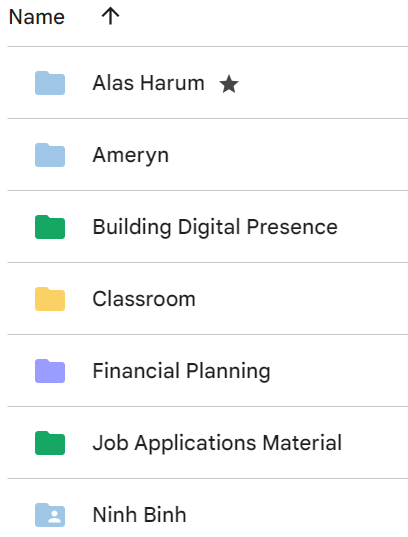Click the green Building Digital Presence folder icon
408x537 pixels.
tap(50, 227)
